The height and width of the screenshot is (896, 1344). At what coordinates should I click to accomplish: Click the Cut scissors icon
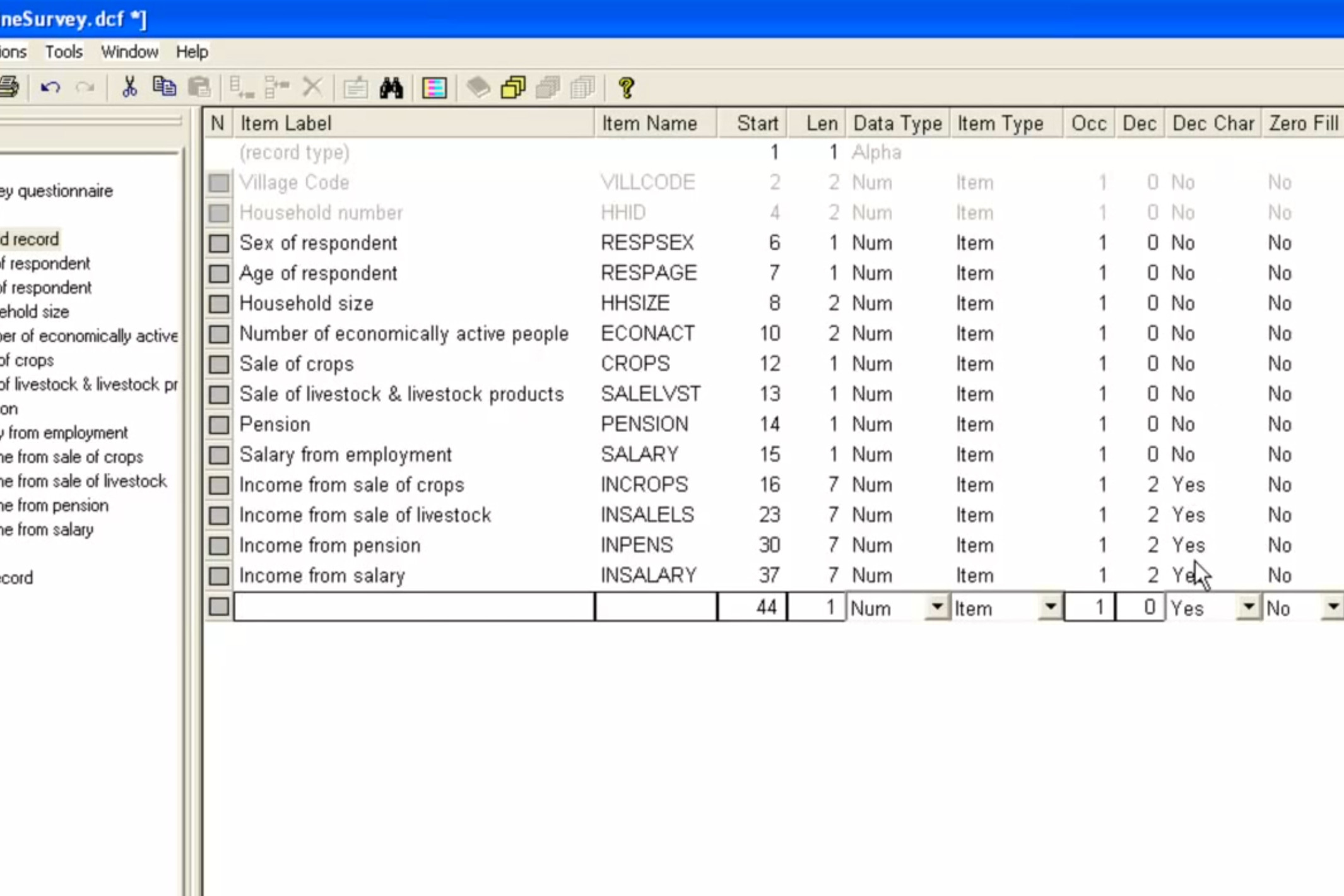[129, 87]
